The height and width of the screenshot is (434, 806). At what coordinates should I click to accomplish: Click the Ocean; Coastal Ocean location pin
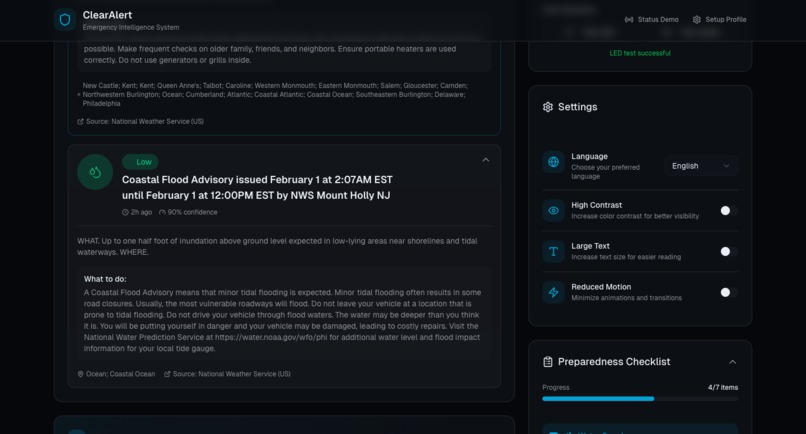pyautogui.click(x=80, y=374)
